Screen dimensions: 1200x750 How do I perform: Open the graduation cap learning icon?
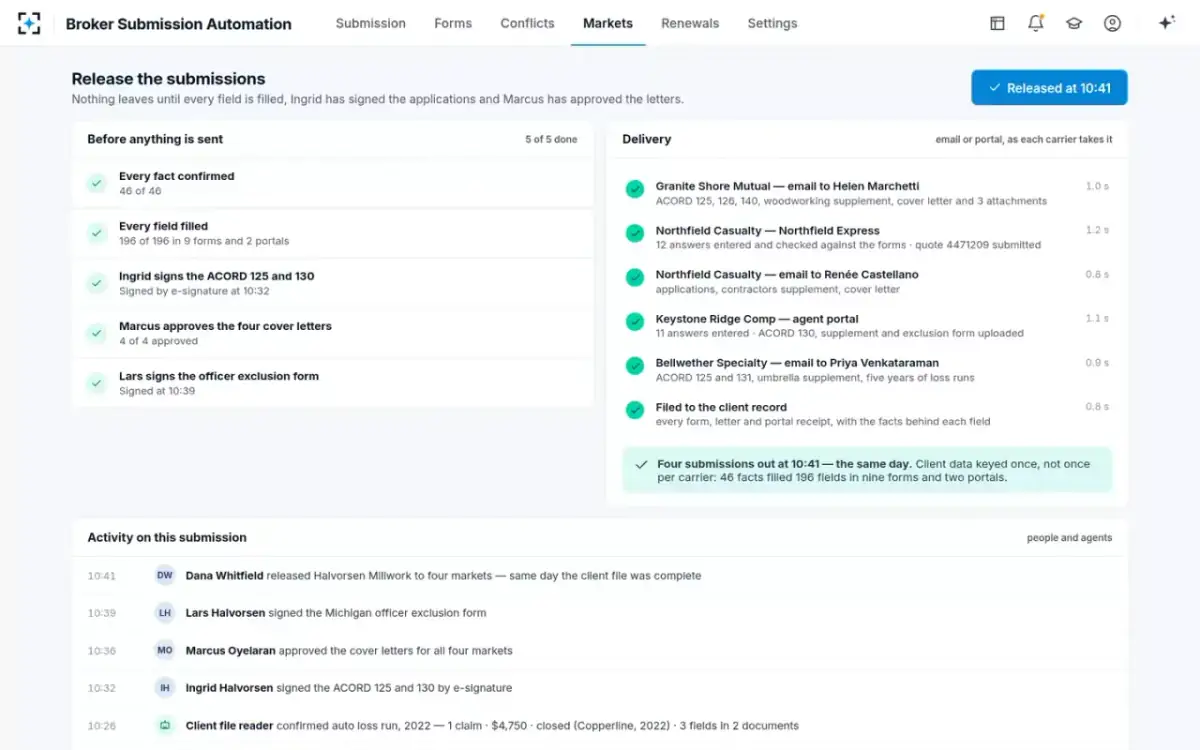tap(1074, 23)
